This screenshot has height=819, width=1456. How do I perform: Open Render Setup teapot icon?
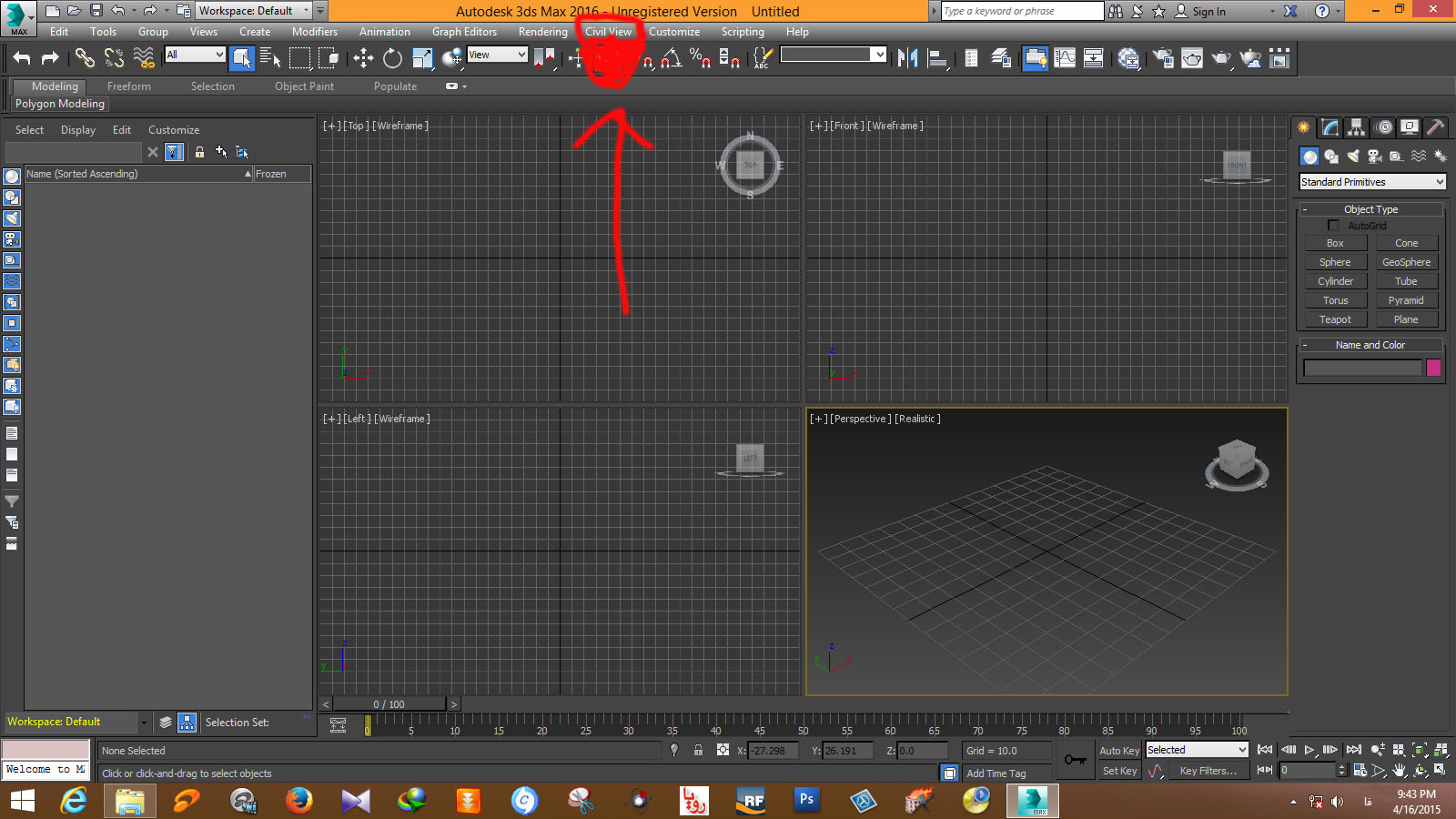tap(1163, 59)
